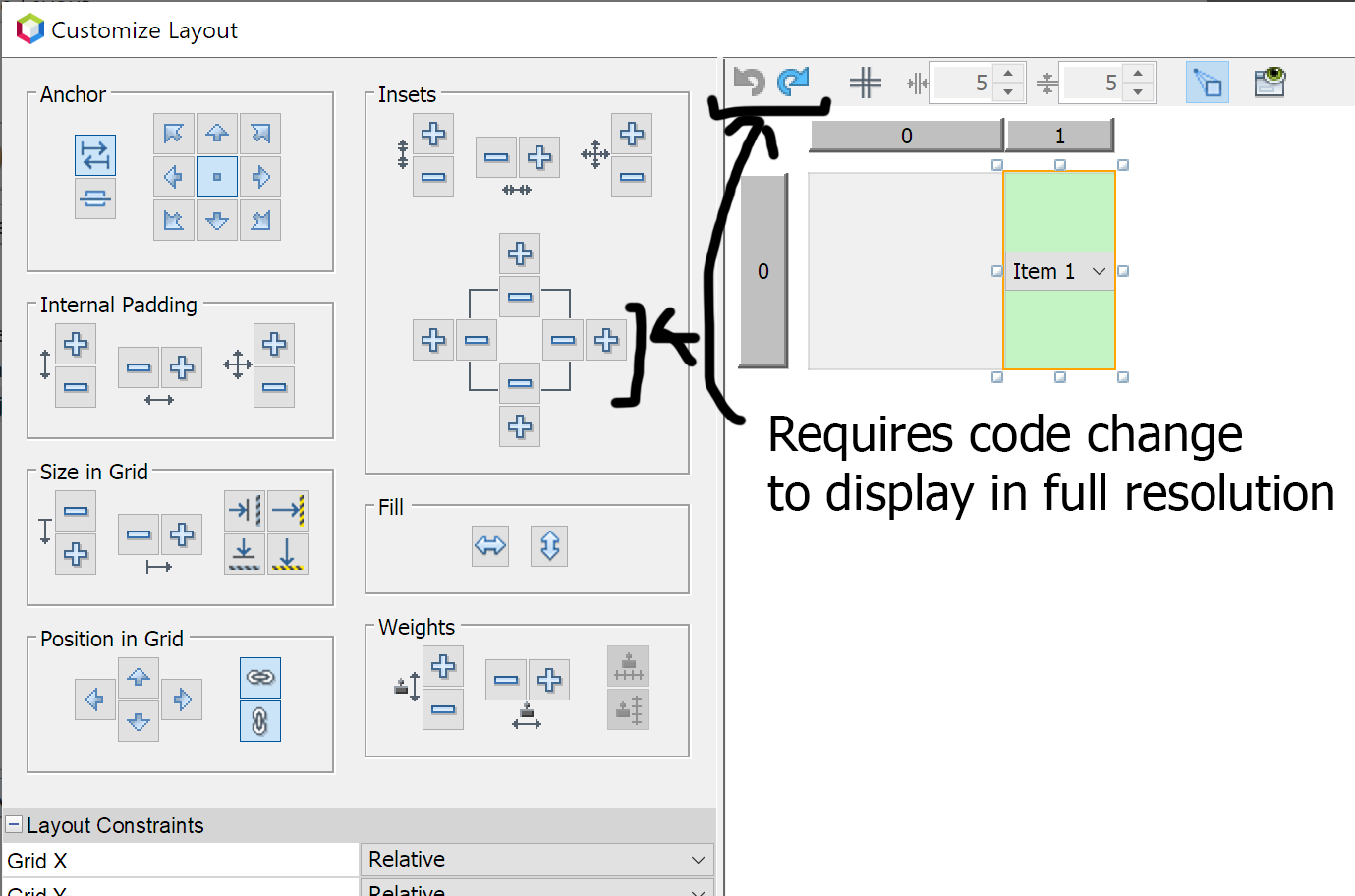Anchor the component to the top-left corner
1355x896 pixels.
tap(173, 134)
